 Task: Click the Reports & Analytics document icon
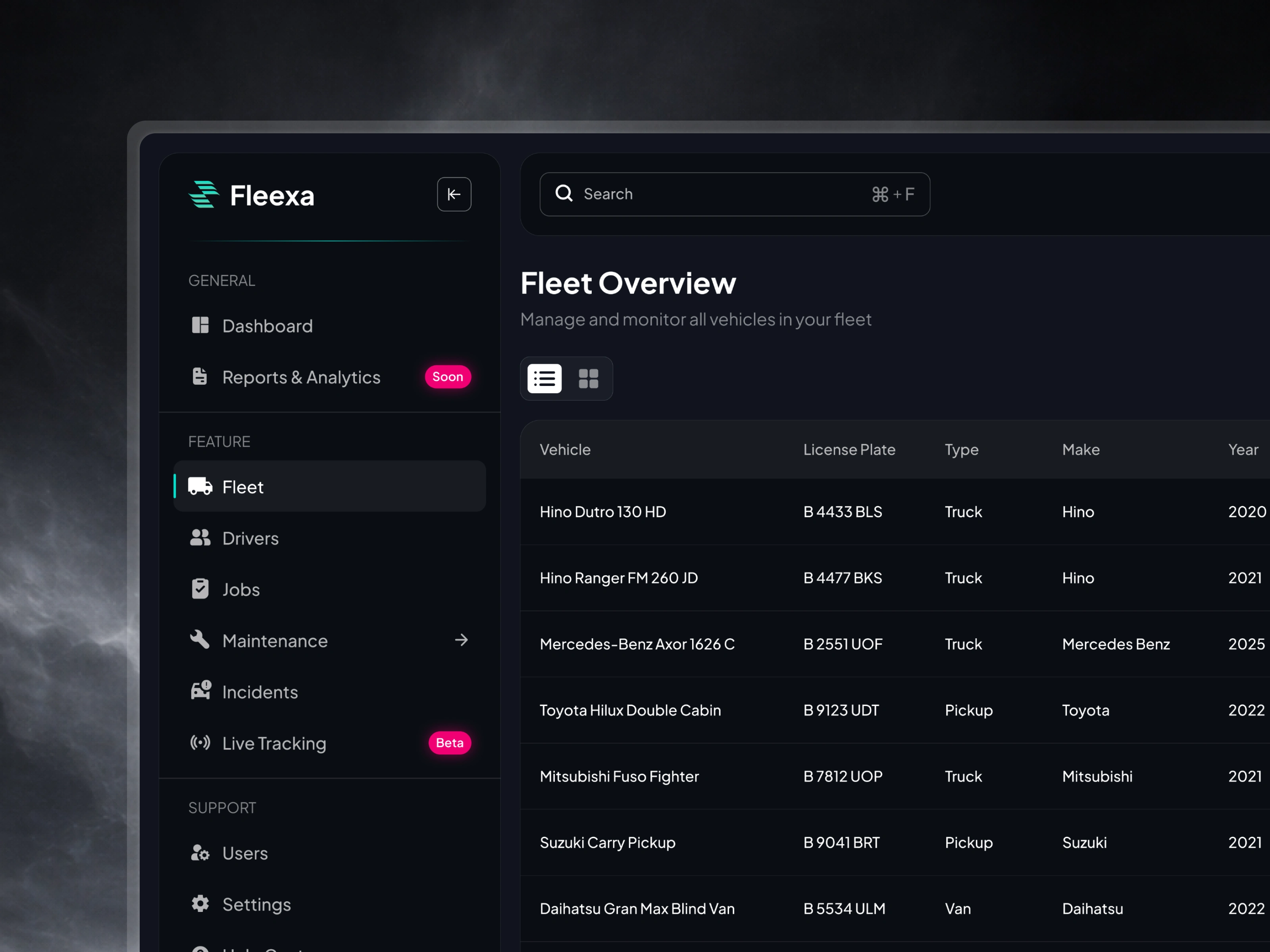(x=200, y=376)
